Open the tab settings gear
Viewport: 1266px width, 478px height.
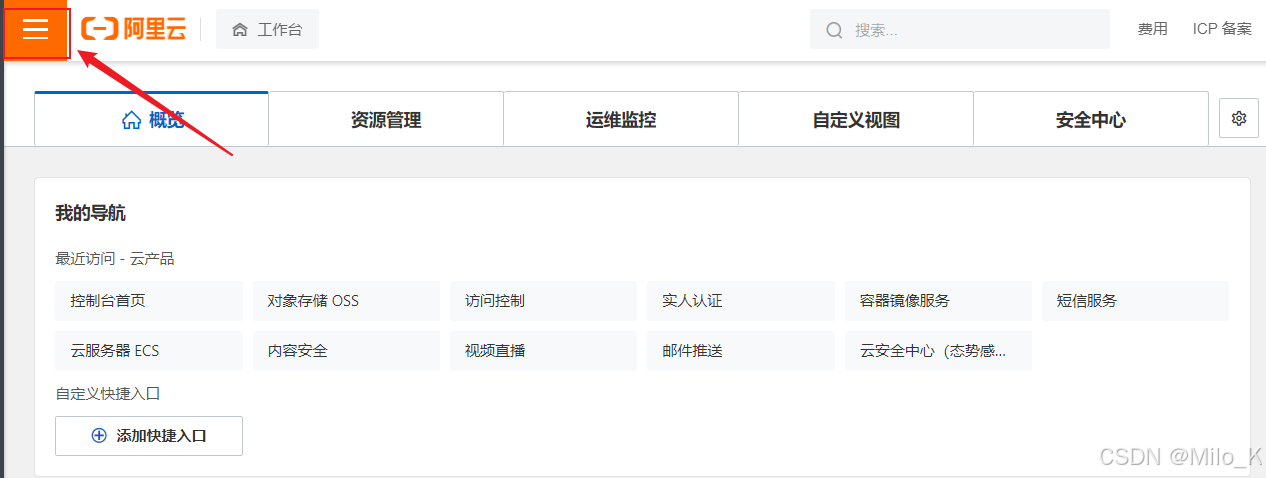[1239, 119]
